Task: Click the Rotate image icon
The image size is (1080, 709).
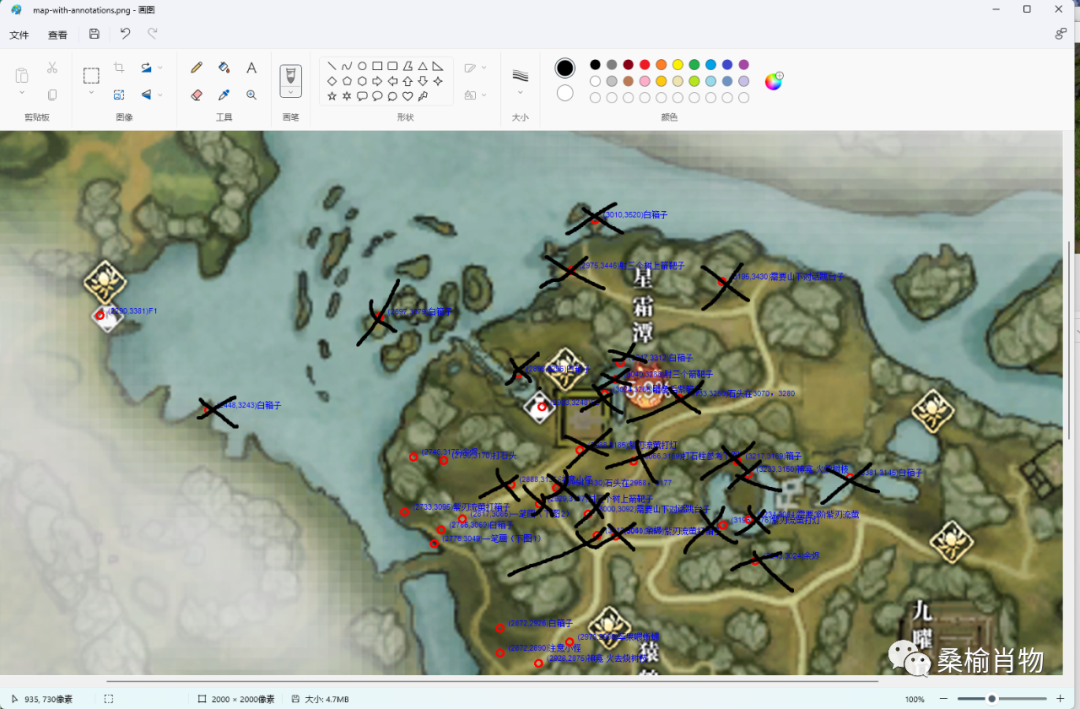Action: coord(146,68)
